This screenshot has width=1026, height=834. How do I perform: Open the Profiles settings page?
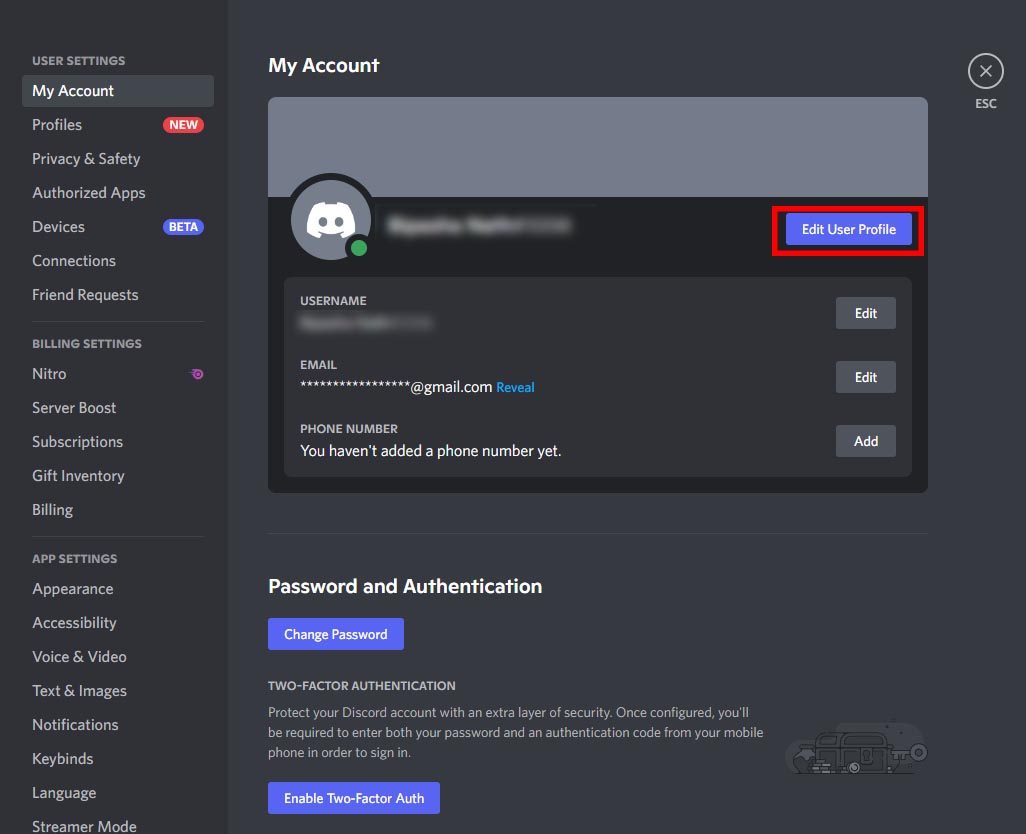click(x=57, y=124)
